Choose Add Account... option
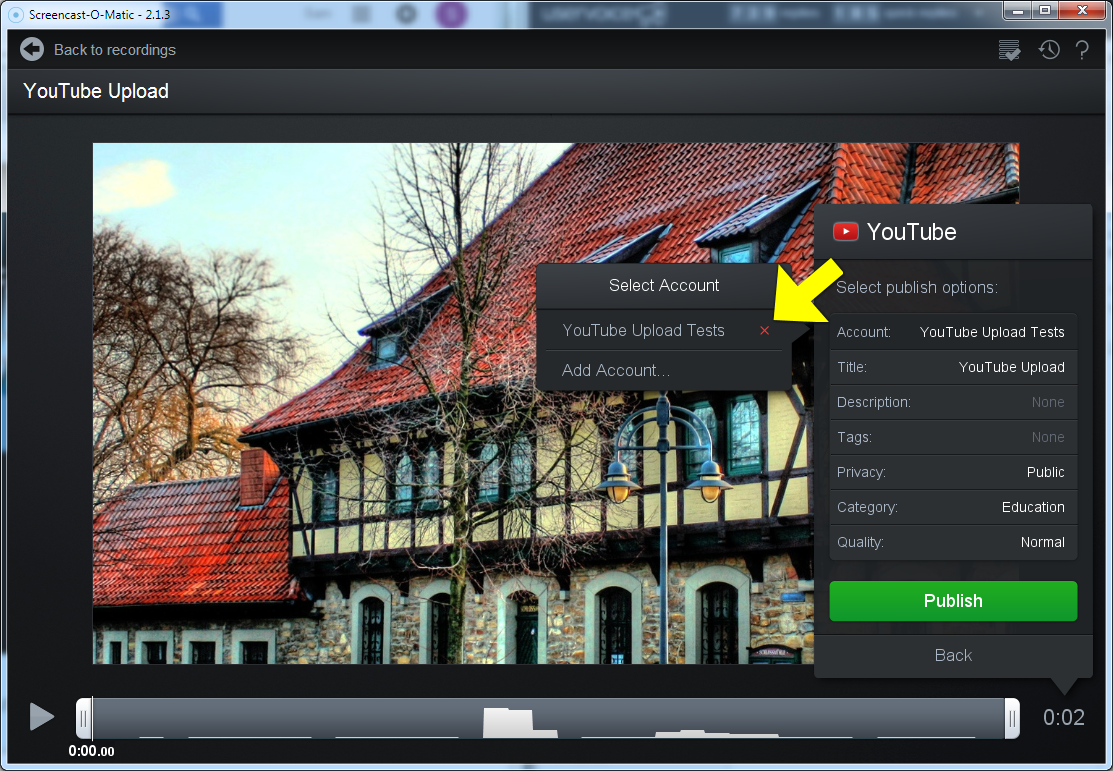The height and width of the screenshot is (771, 1113). (x=615, y=370)
